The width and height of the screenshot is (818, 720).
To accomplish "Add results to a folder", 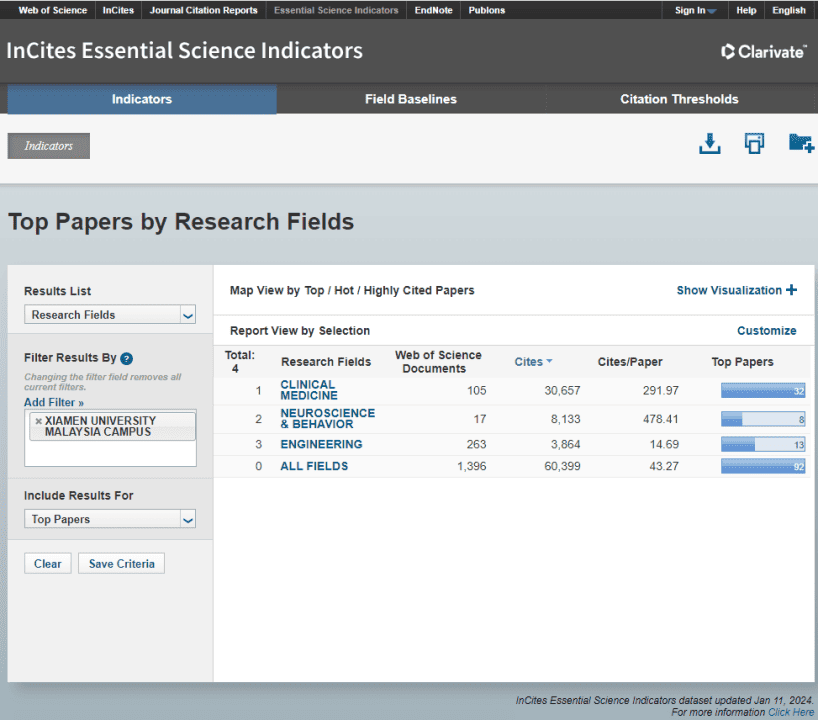I will tap(800, 143).
